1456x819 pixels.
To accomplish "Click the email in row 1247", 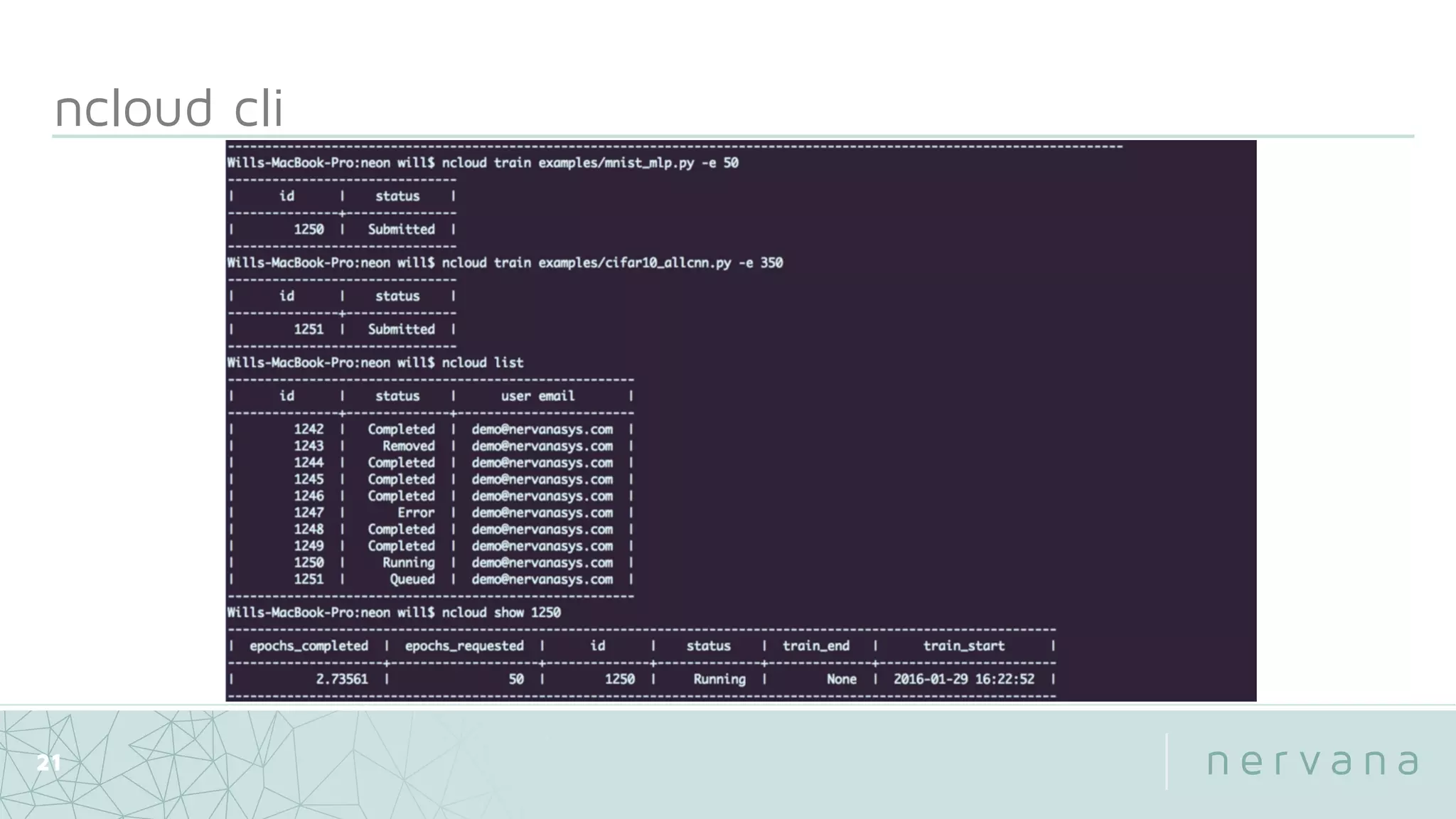I will point(542,513).
